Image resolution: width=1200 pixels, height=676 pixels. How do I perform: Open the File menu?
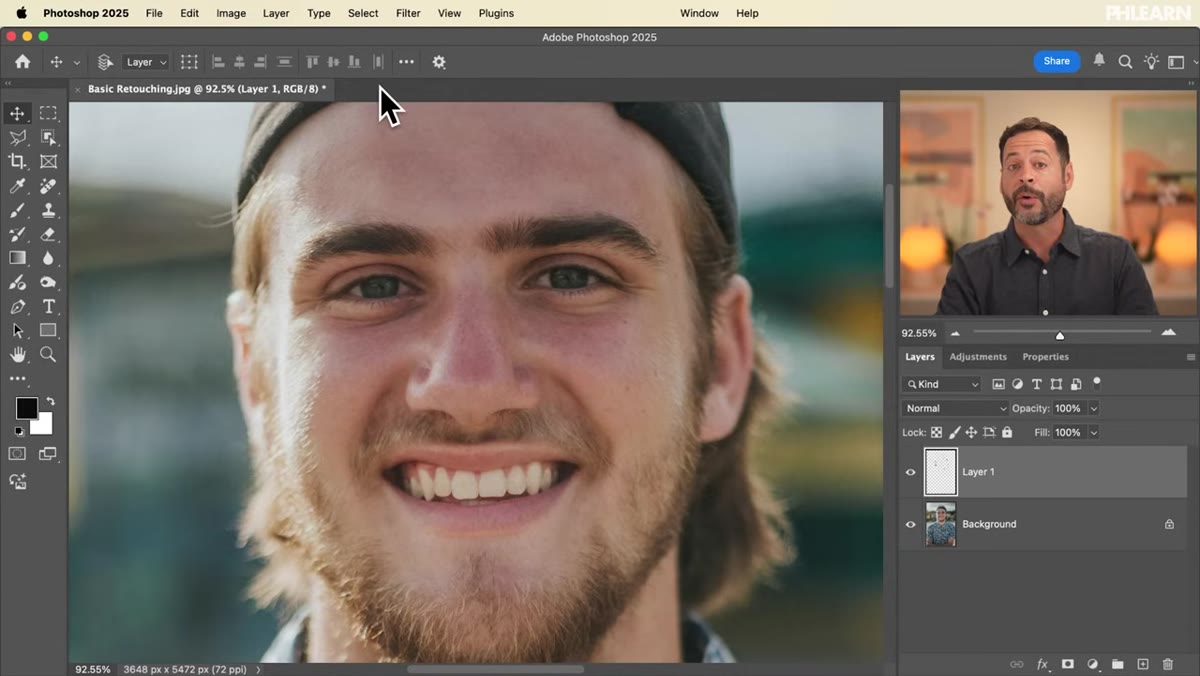[154, 13]
